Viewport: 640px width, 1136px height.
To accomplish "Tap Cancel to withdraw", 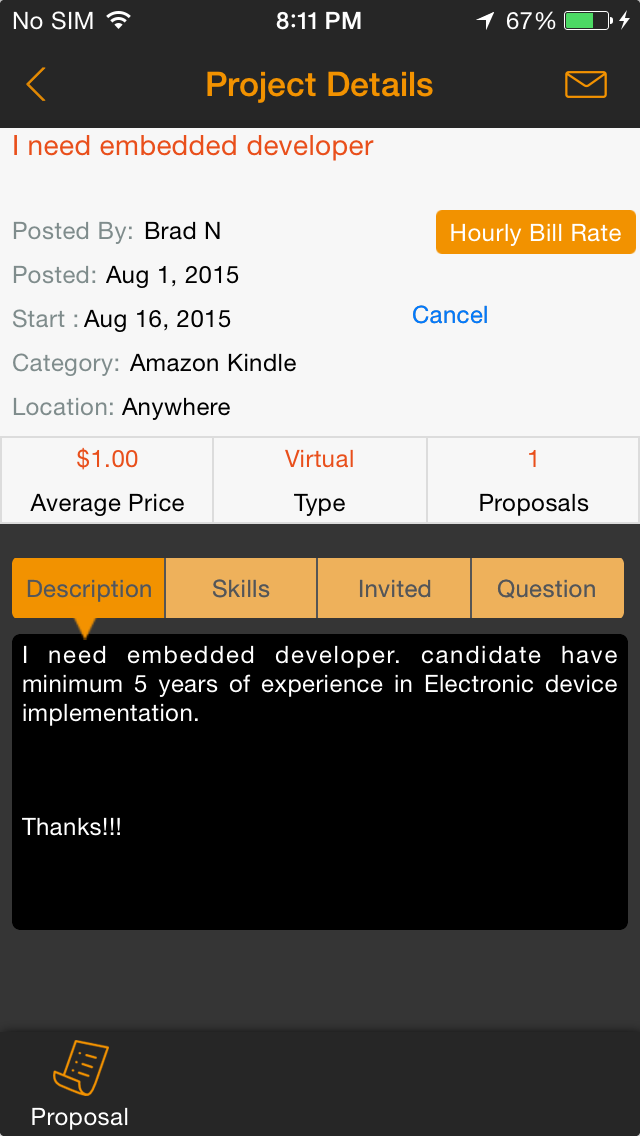I will (x=449, y=315).
